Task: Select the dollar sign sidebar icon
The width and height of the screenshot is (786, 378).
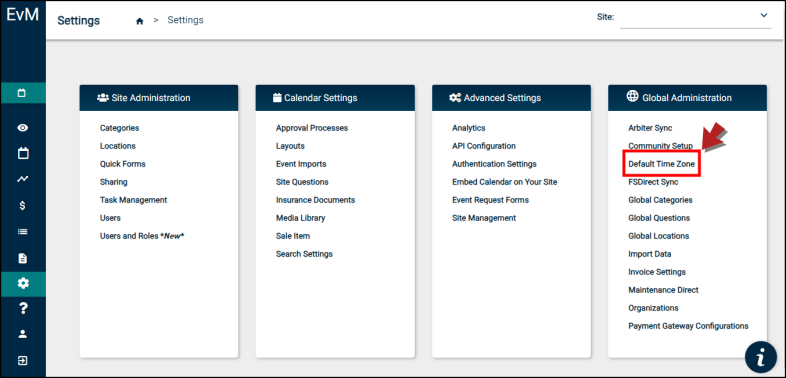Action: point(23,206)
